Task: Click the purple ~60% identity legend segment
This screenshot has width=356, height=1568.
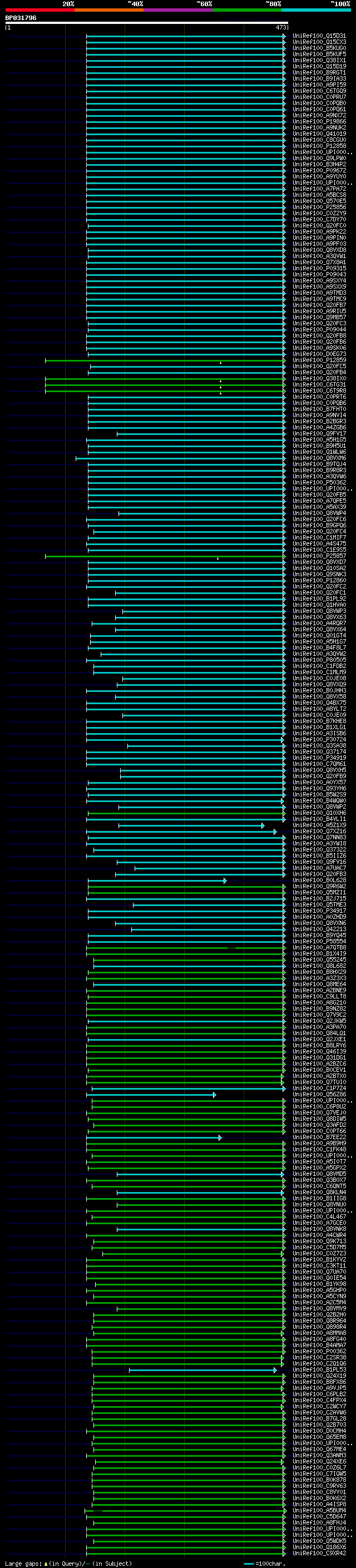Action: 179,10
